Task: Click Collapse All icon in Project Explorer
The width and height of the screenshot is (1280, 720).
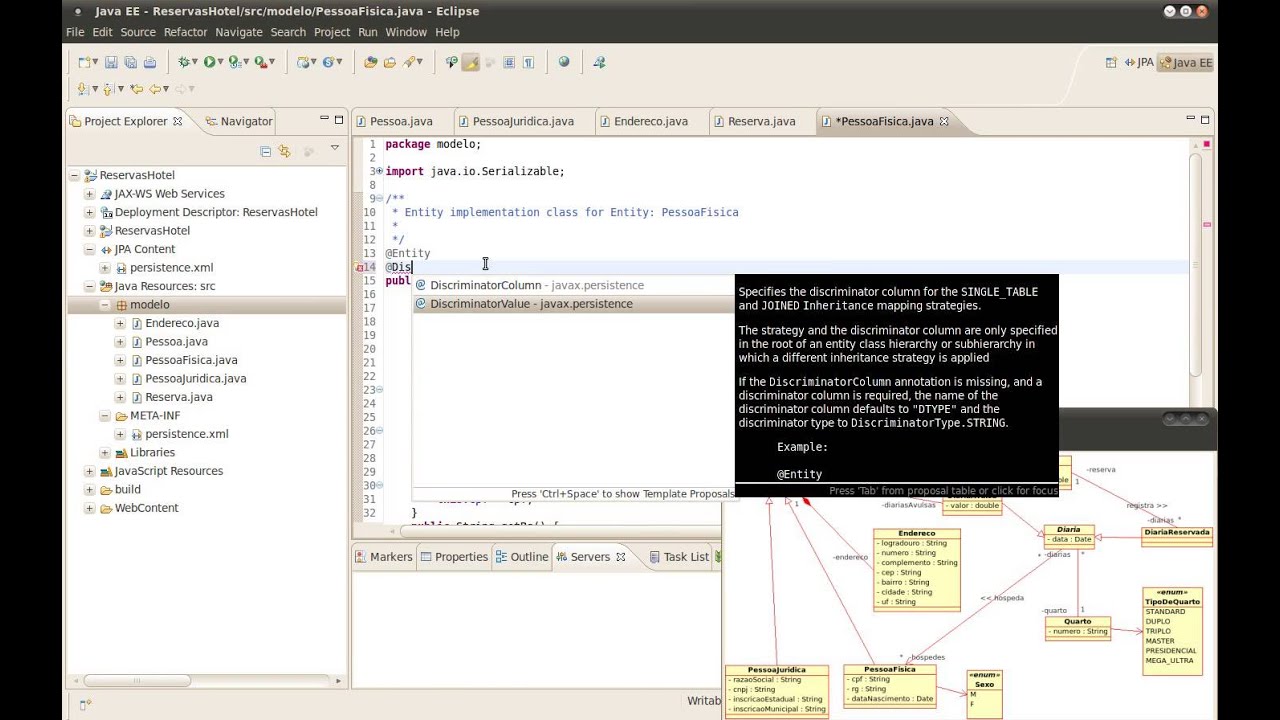Action: pyautogui.click(x=265, y=151)
